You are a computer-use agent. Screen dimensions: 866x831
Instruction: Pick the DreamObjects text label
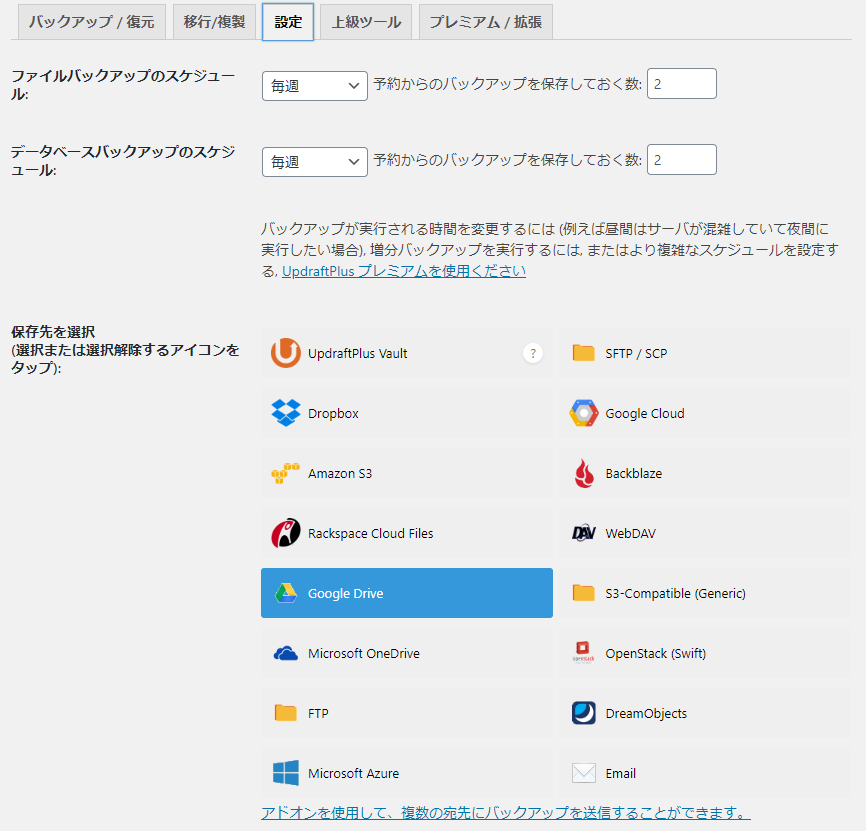[646, 713]
